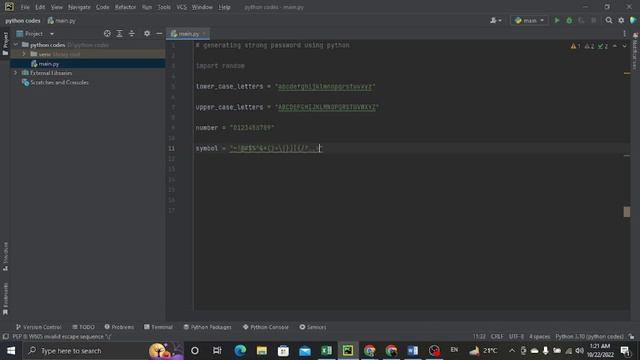Open the JetBrains toolbox icon at top right
This screenshot has width=640, height=360.
[633, 20]
